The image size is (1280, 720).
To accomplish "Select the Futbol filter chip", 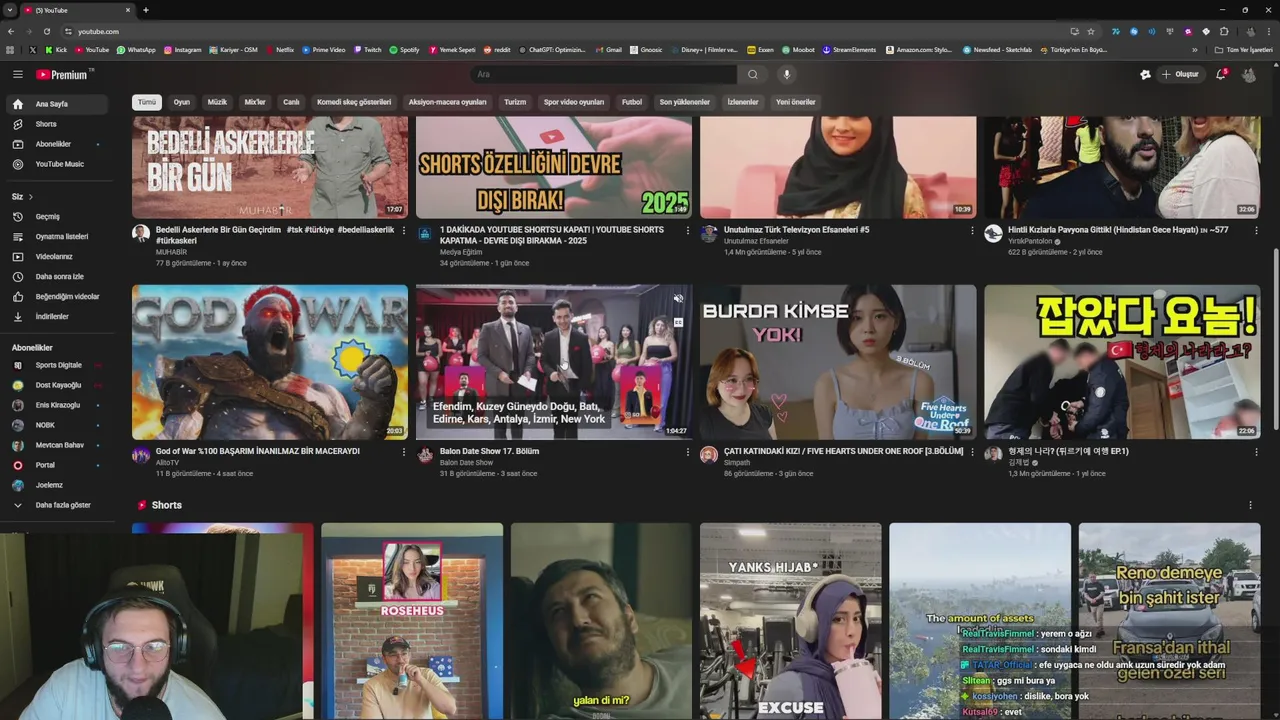I will (x=632, y=102).
